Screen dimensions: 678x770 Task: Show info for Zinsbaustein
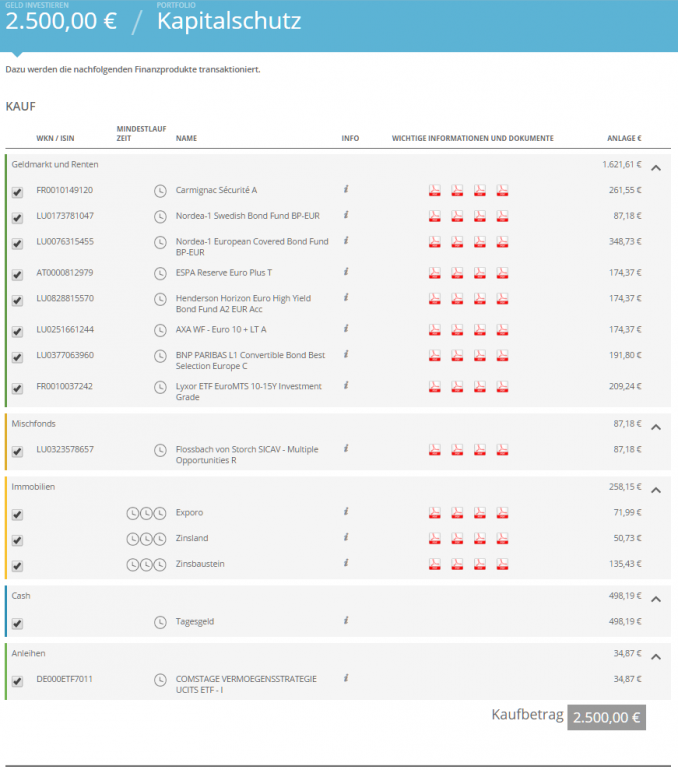click(x=346, y=563)
